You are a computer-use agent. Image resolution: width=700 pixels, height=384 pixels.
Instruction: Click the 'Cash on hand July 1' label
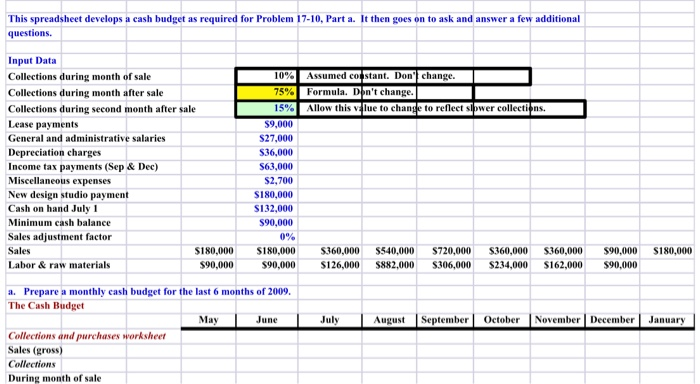(x=53, y=209)
